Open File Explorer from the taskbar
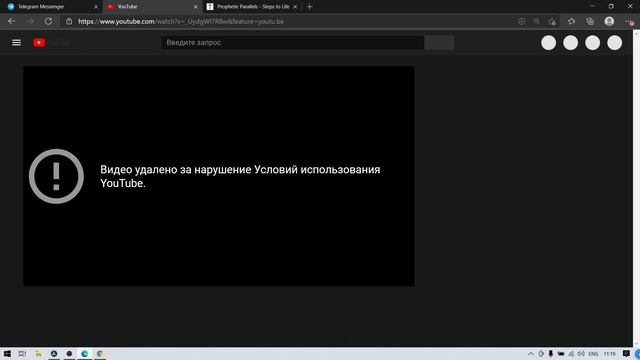 [x=38, y=353]
